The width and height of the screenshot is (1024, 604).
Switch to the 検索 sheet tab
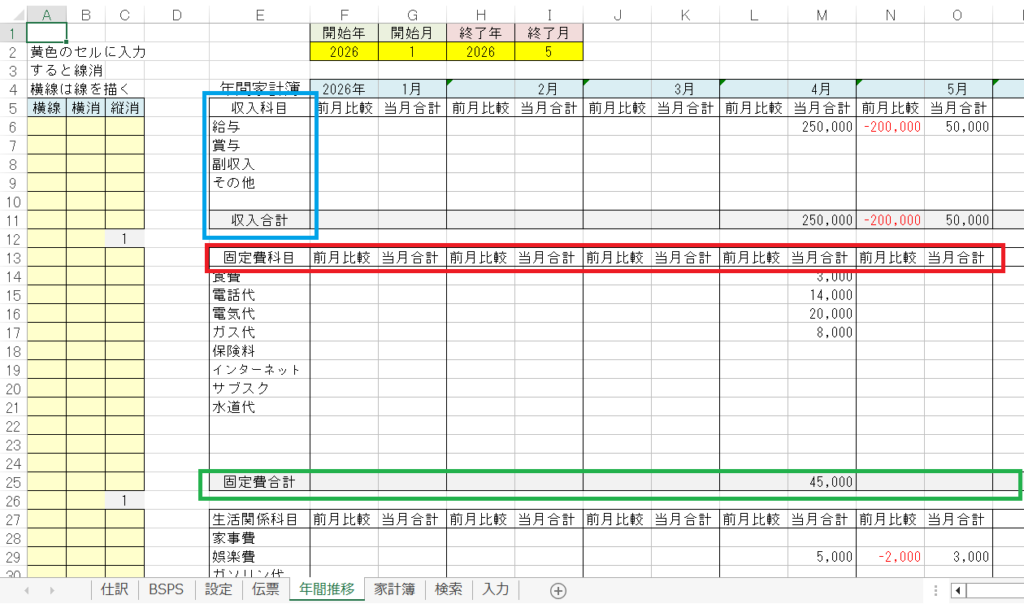click(x=449, y=590)
